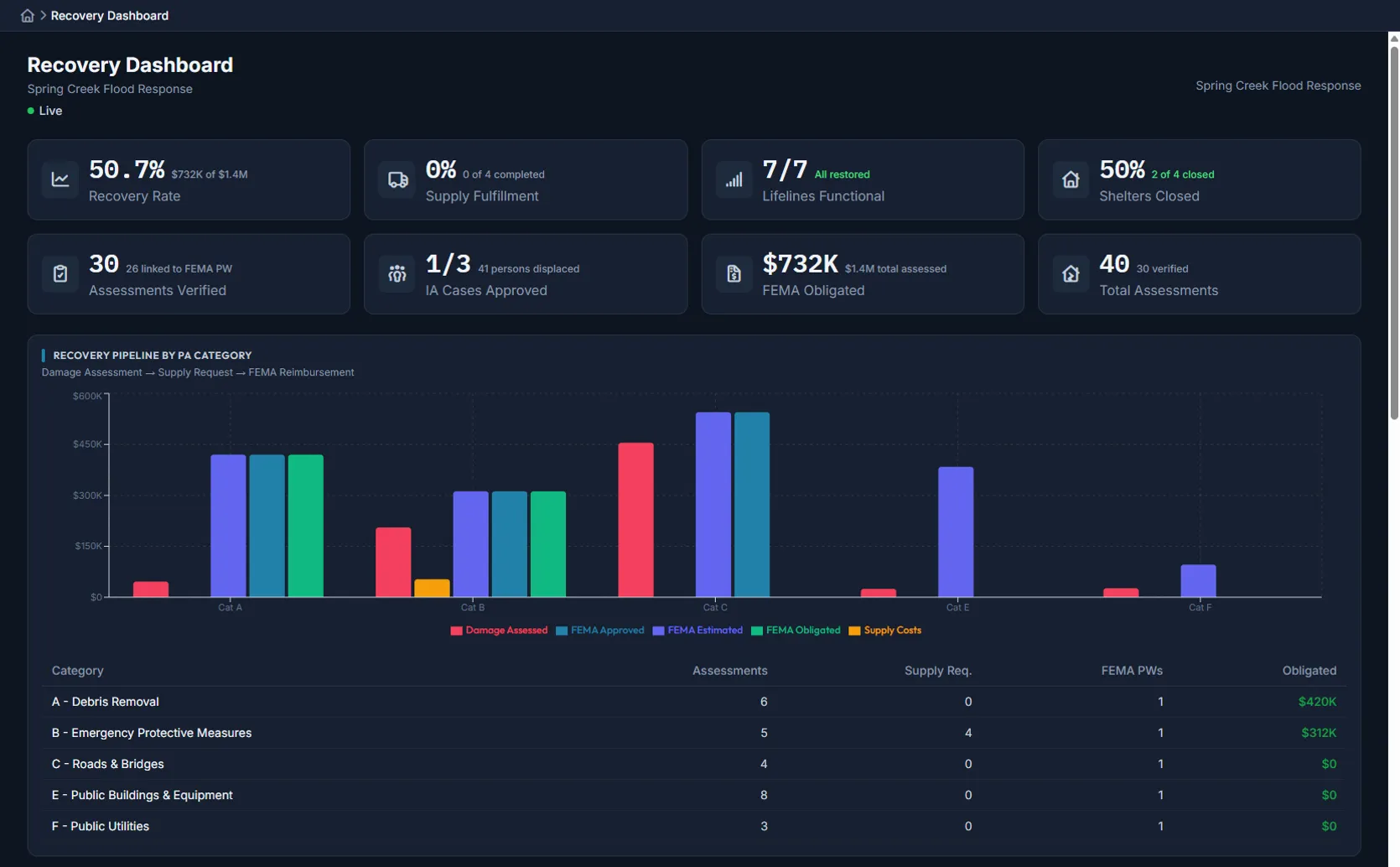Image resolution: width=1400 pixels, height=867 pixels.
Task: Select the B - Emergency Protective Measures row
Action: [694, 733]
